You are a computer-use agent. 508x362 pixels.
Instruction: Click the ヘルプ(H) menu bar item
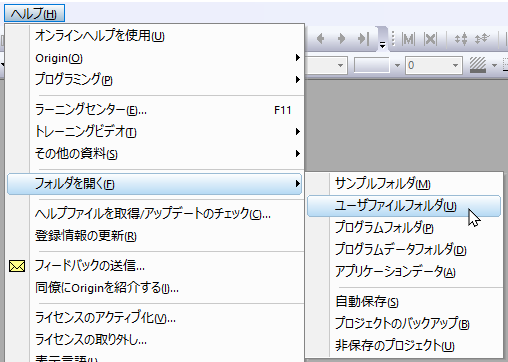tap(34, 14)
